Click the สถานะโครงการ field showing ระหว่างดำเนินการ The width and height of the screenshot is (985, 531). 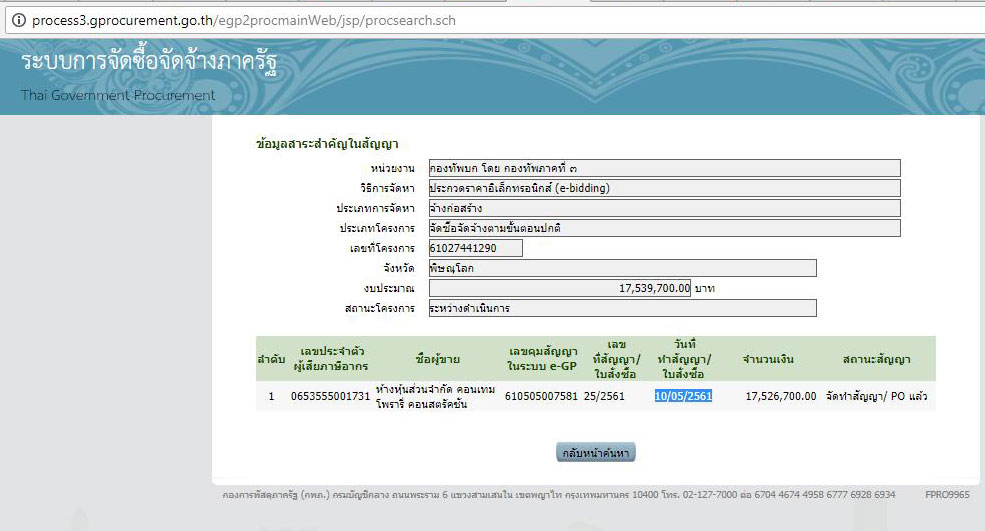[x=622, y=308]
